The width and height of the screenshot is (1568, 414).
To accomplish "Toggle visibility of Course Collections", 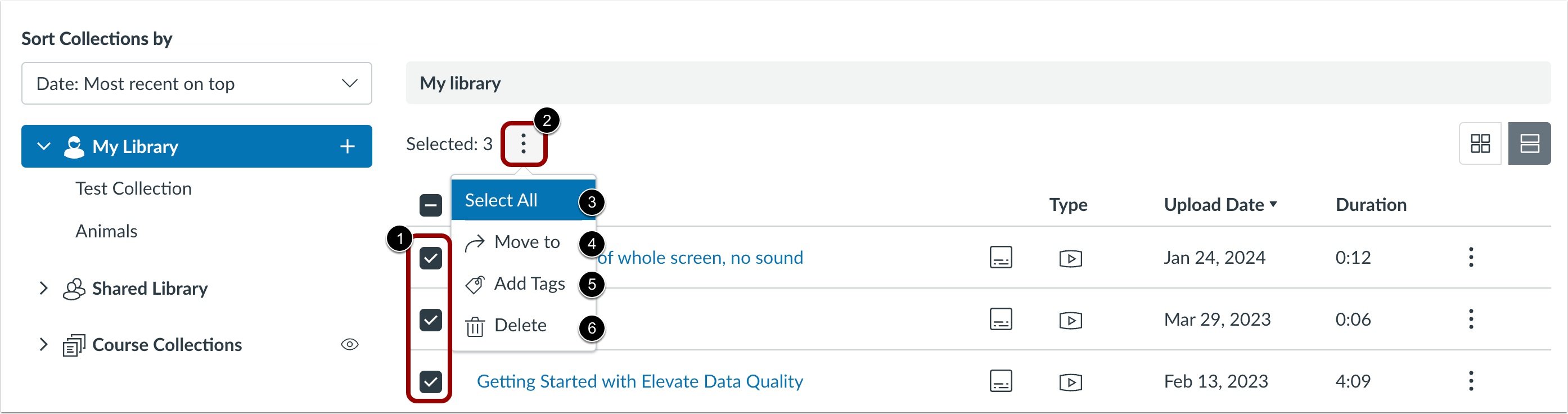I will 350,345.
